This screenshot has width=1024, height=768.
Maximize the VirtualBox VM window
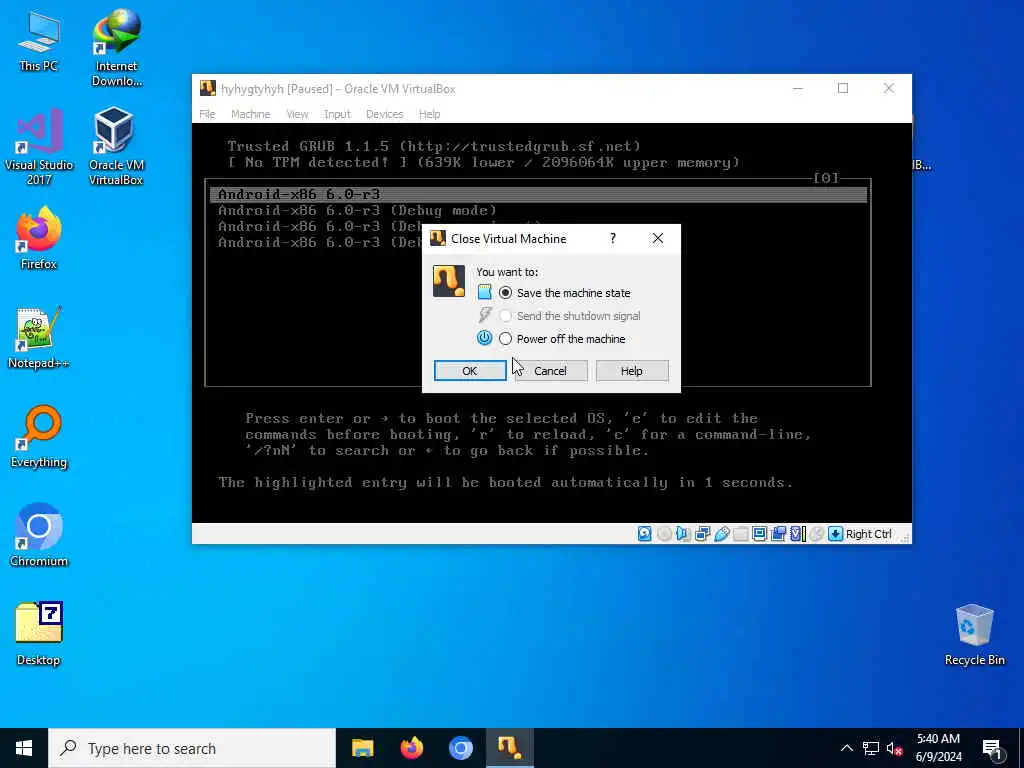pyautogui.click(x=843, y=88)
